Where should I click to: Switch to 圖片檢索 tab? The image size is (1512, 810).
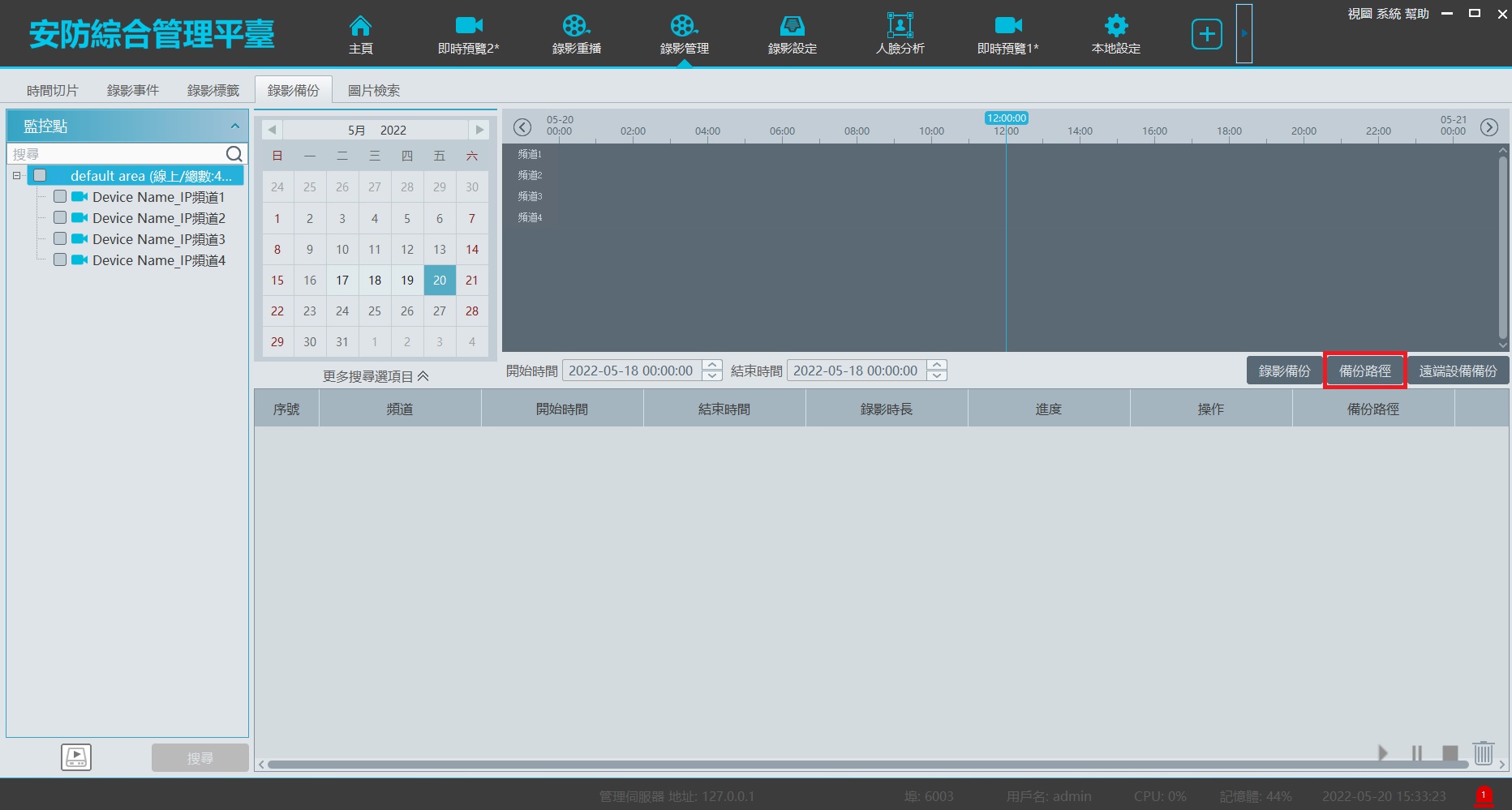[x=374, y=90]
